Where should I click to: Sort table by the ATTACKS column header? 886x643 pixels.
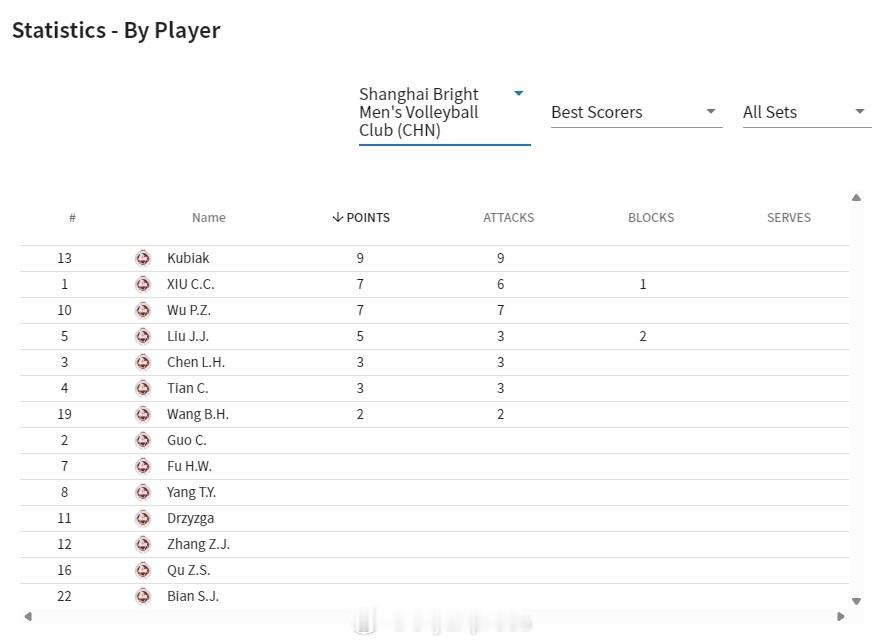click(x=509, y=218)
